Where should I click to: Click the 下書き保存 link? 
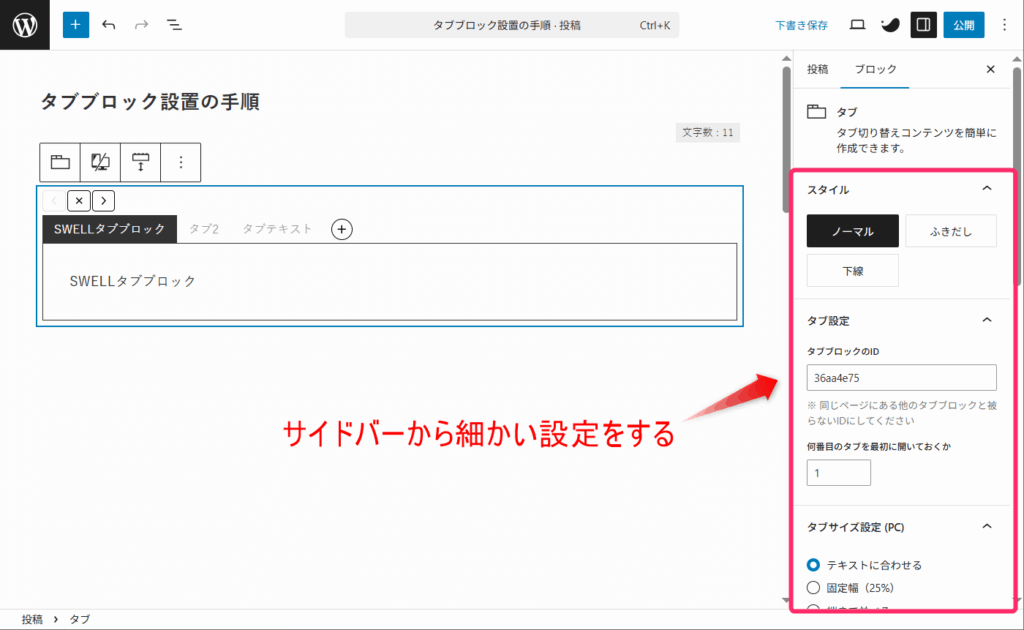pos(801,25)
